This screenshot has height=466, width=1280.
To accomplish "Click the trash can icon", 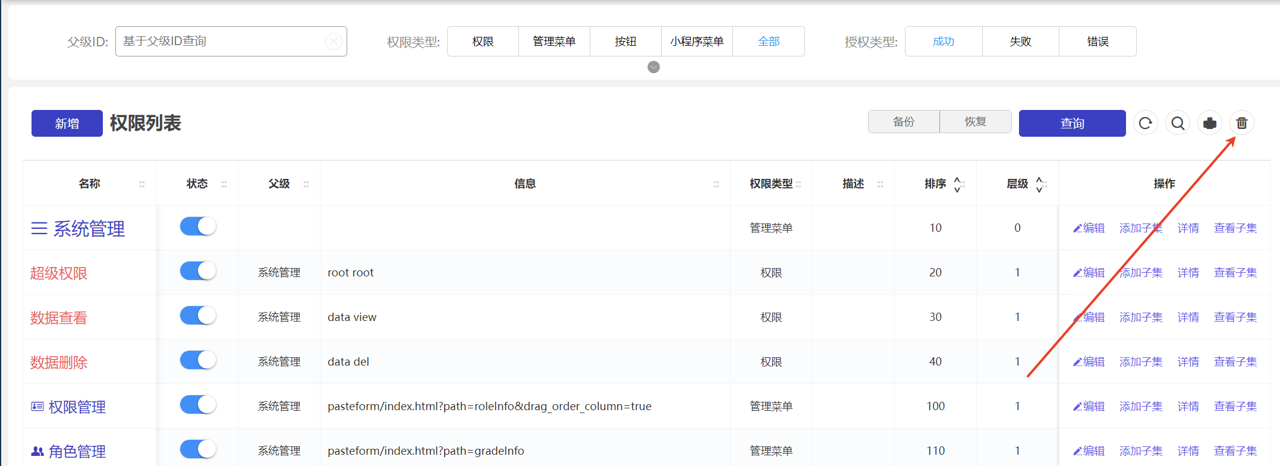I will point(1242,123).
